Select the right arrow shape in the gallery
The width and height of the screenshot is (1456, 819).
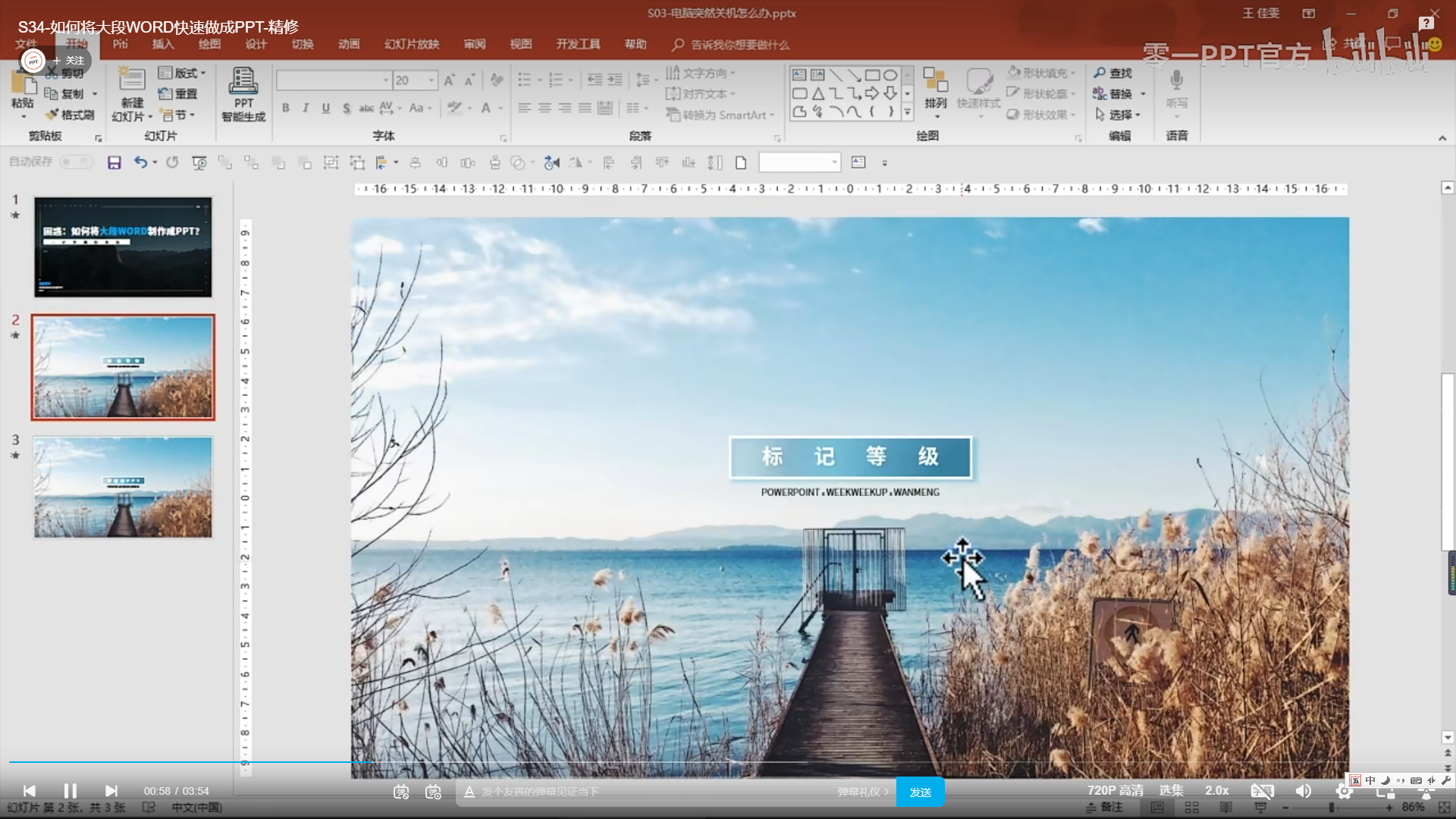point(872,93)
